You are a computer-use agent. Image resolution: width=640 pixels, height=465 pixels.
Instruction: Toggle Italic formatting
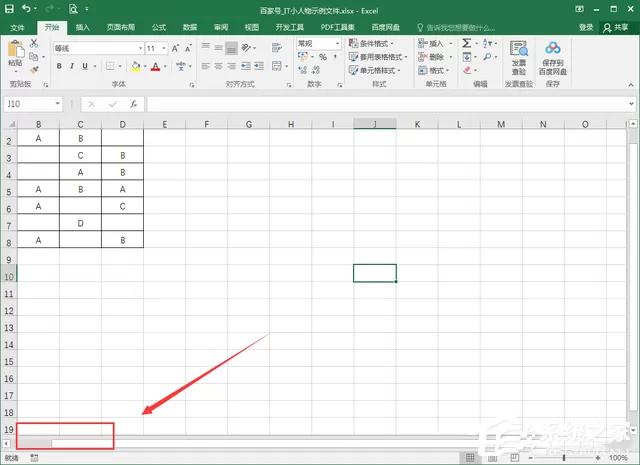click(x=72, y=66)
